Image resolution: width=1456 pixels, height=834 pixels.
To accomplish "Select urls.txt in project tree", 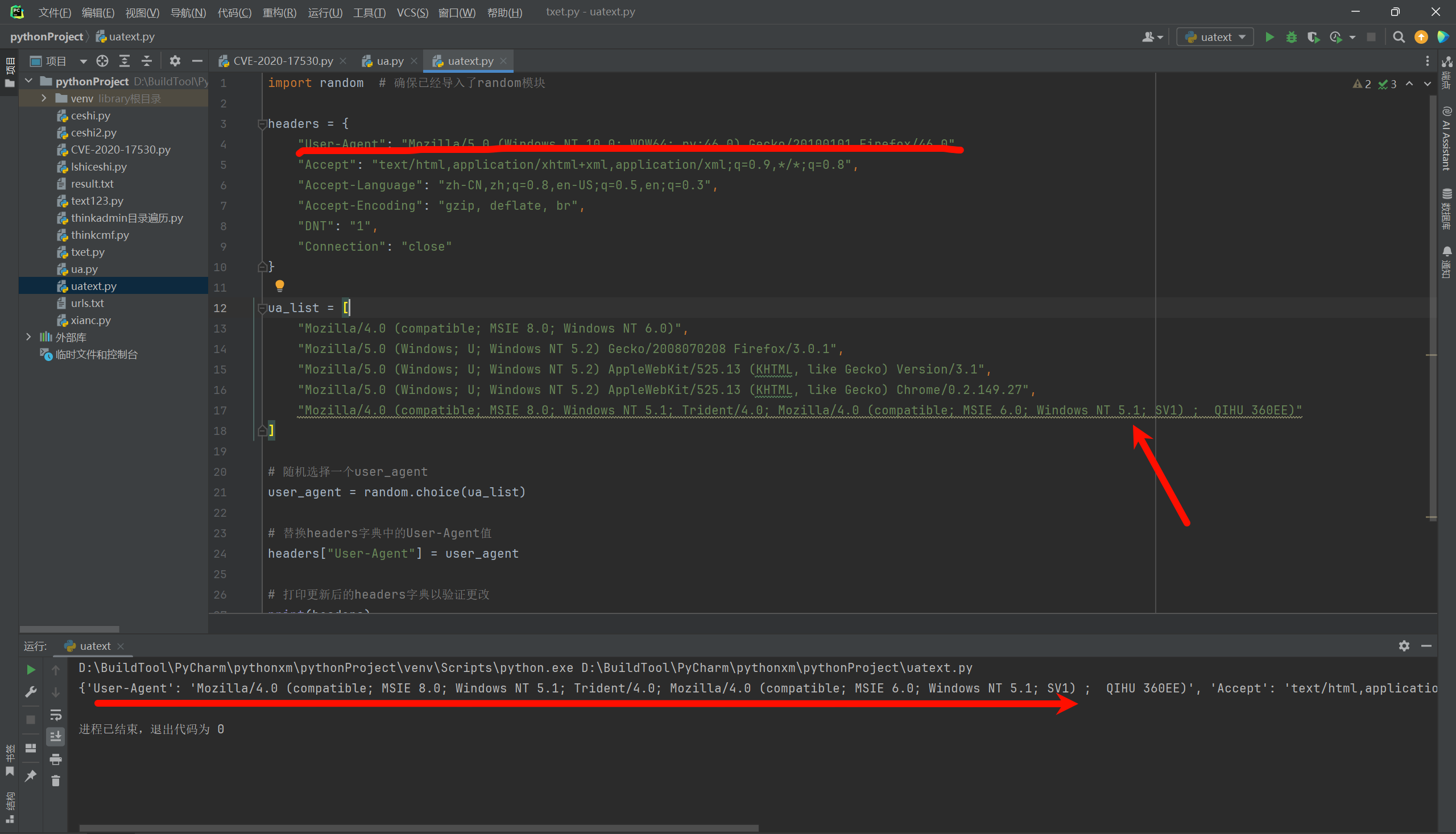I will coord(87,303).
